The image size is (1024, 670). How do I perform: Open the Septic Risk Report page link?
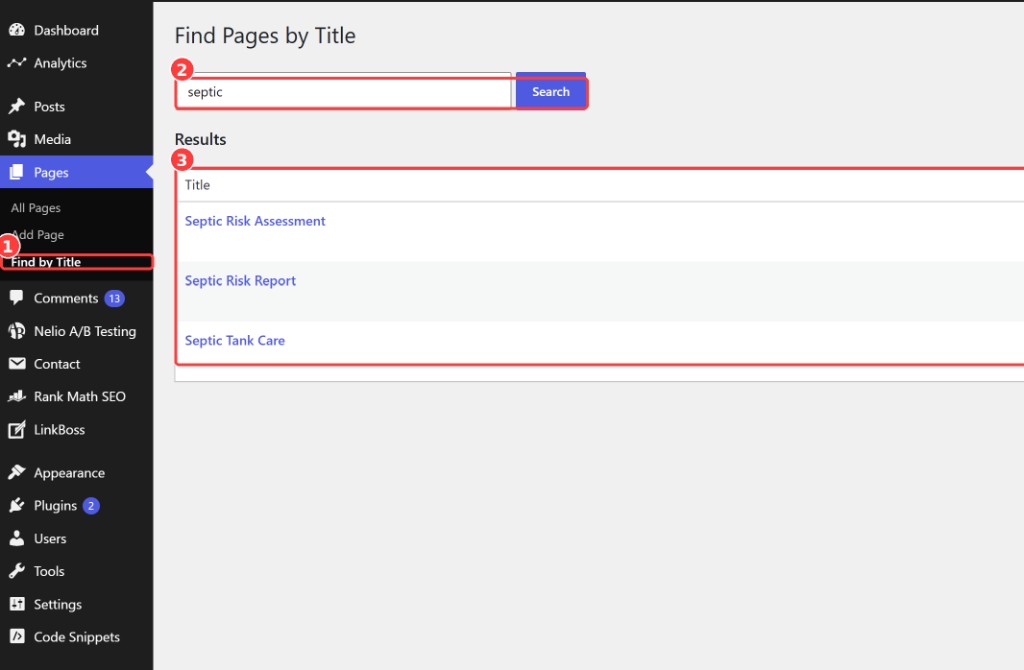click(x=240, y=280)
